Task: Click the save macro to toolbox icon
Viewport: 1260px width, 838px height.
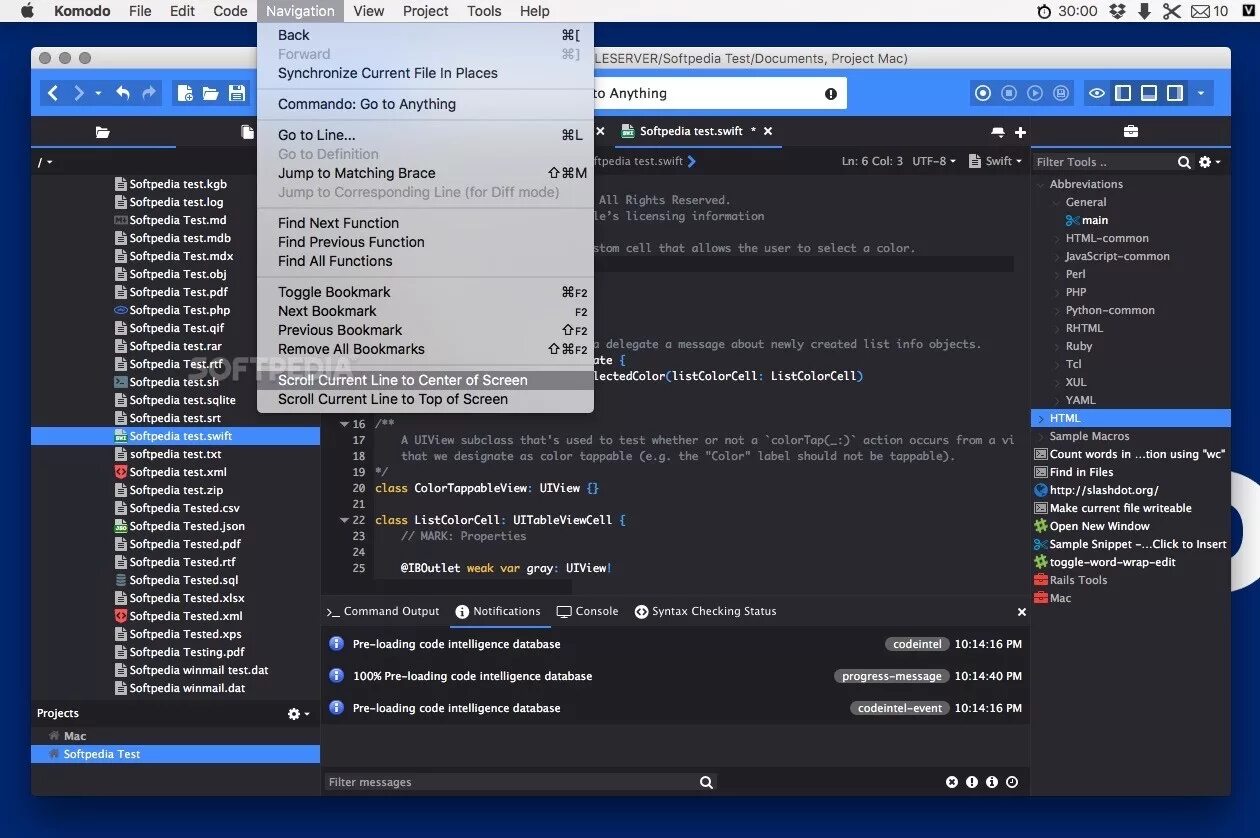Action: (1061, 93)
